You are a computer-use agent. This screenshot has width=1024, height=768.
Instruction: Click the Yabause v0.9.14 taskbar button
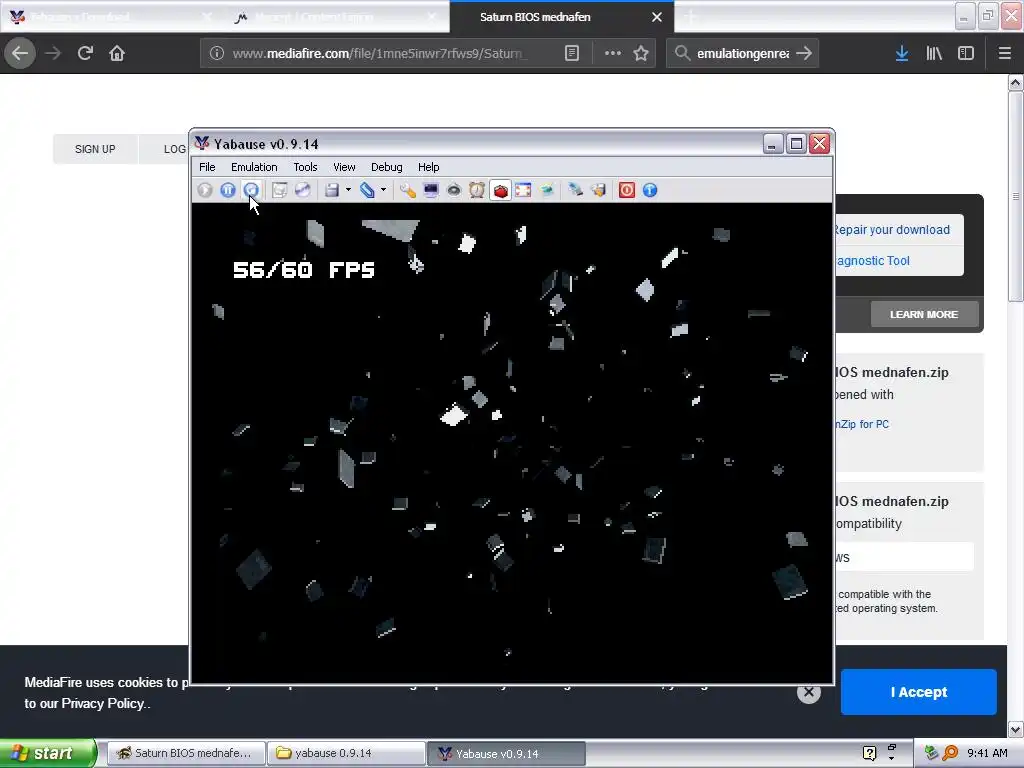tap(506, 753)
